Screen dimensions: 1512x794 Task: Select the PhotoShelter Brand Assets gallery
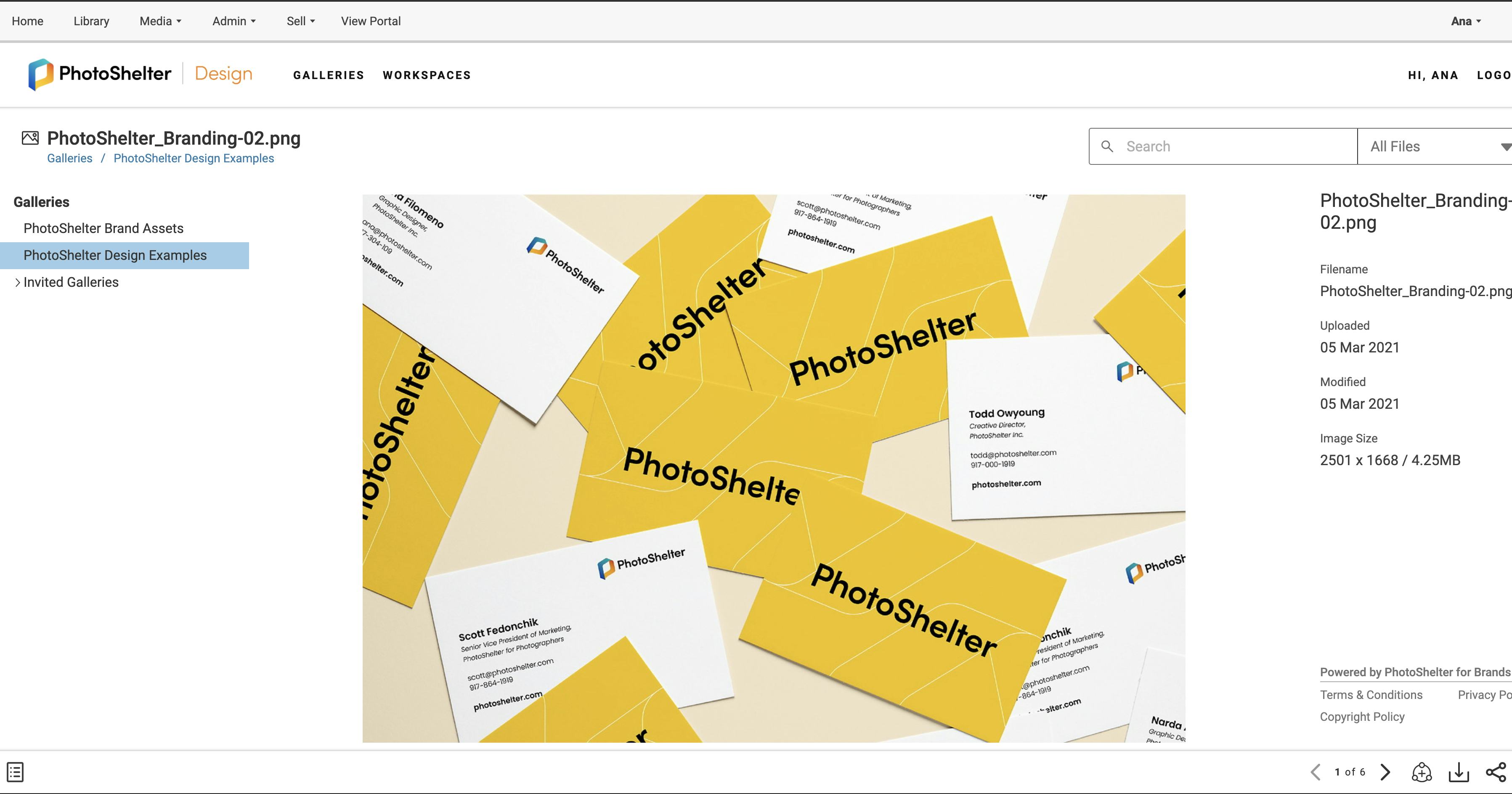pyautogui.click(x=103, y=228)
